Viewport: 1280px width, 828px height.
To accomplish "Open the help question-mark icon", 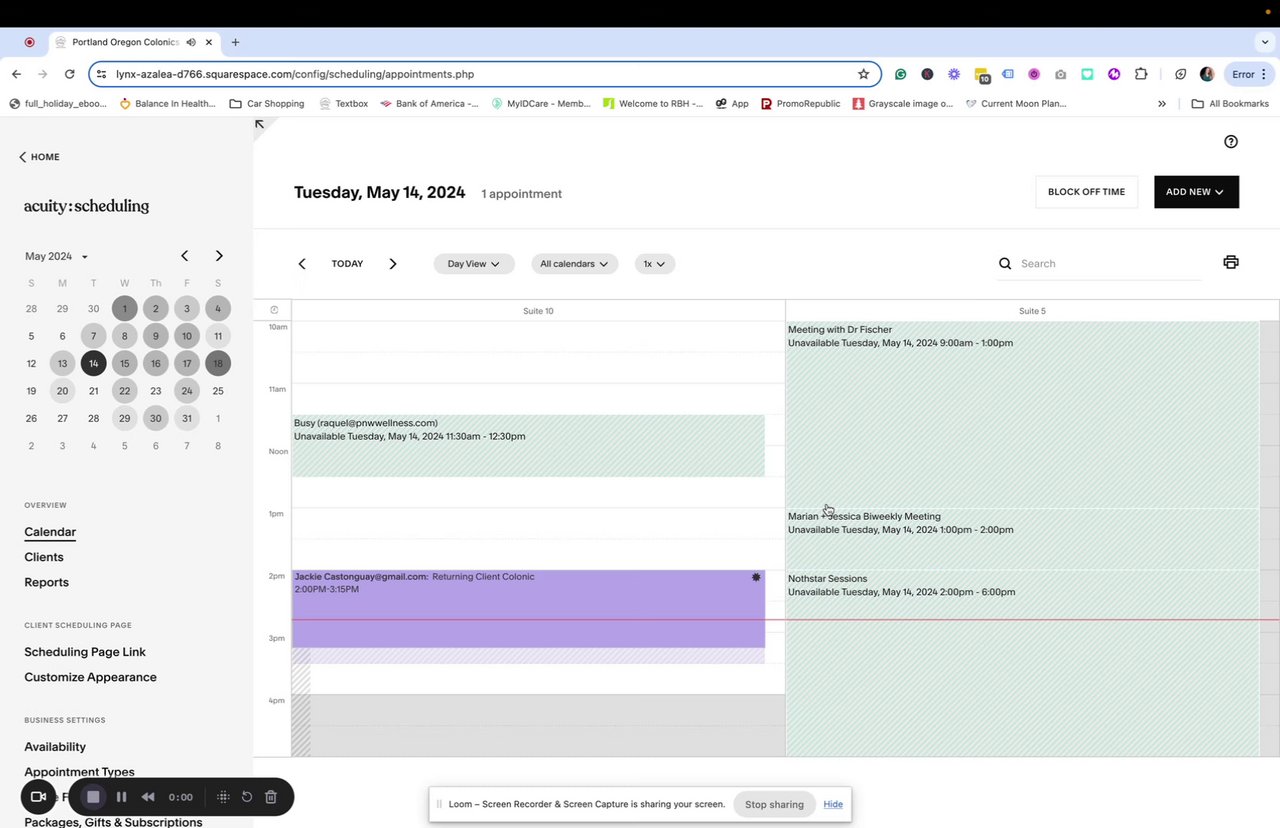I will pyautogui.click(x=1231, y=142).
